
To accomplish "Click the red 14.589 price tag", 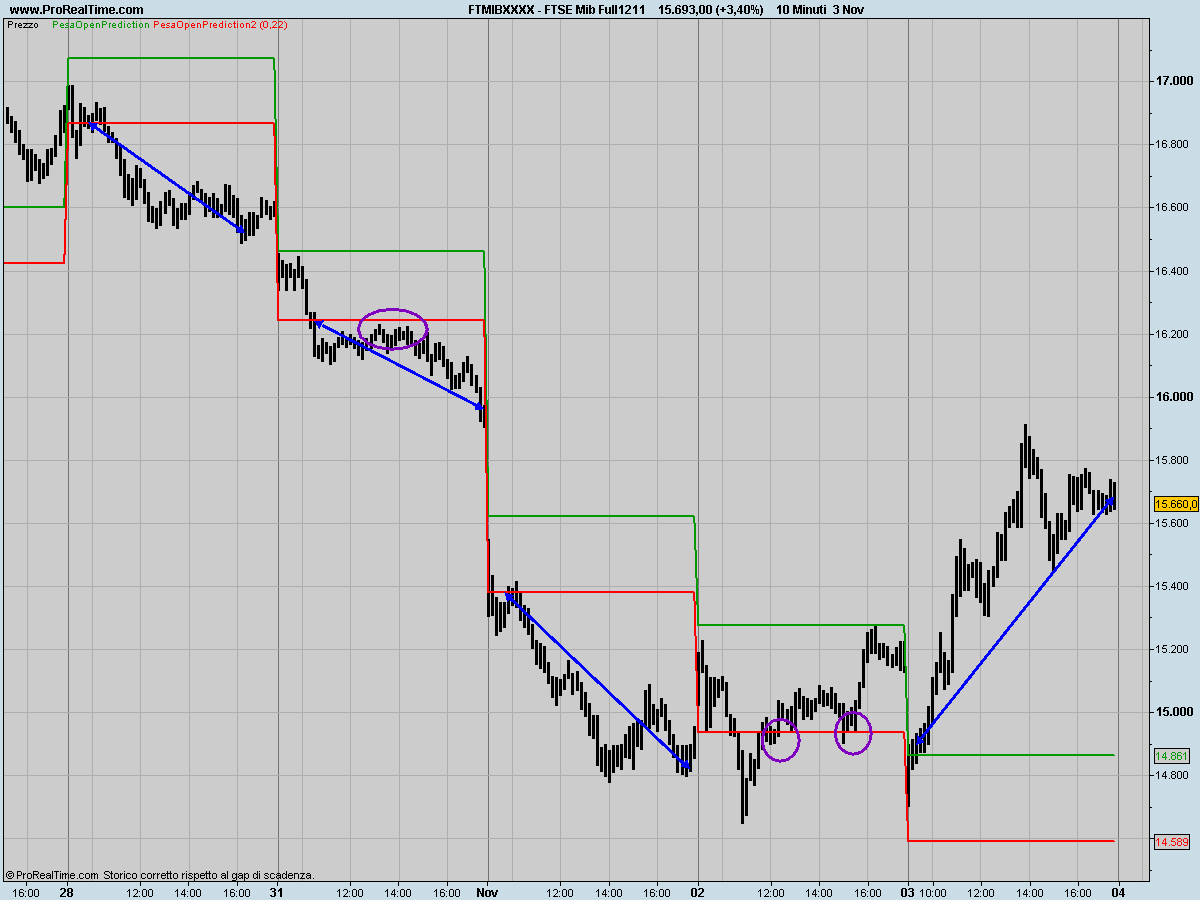I will pos(1171,842).
